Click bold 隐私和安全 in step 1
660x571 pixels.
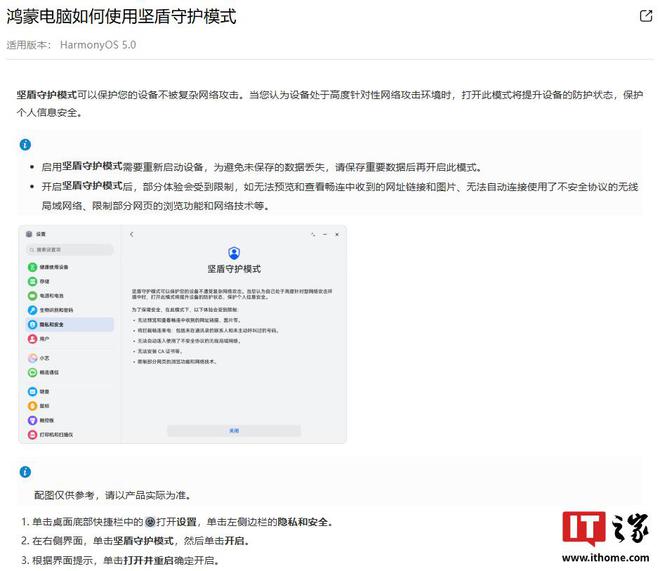[302, 522]
